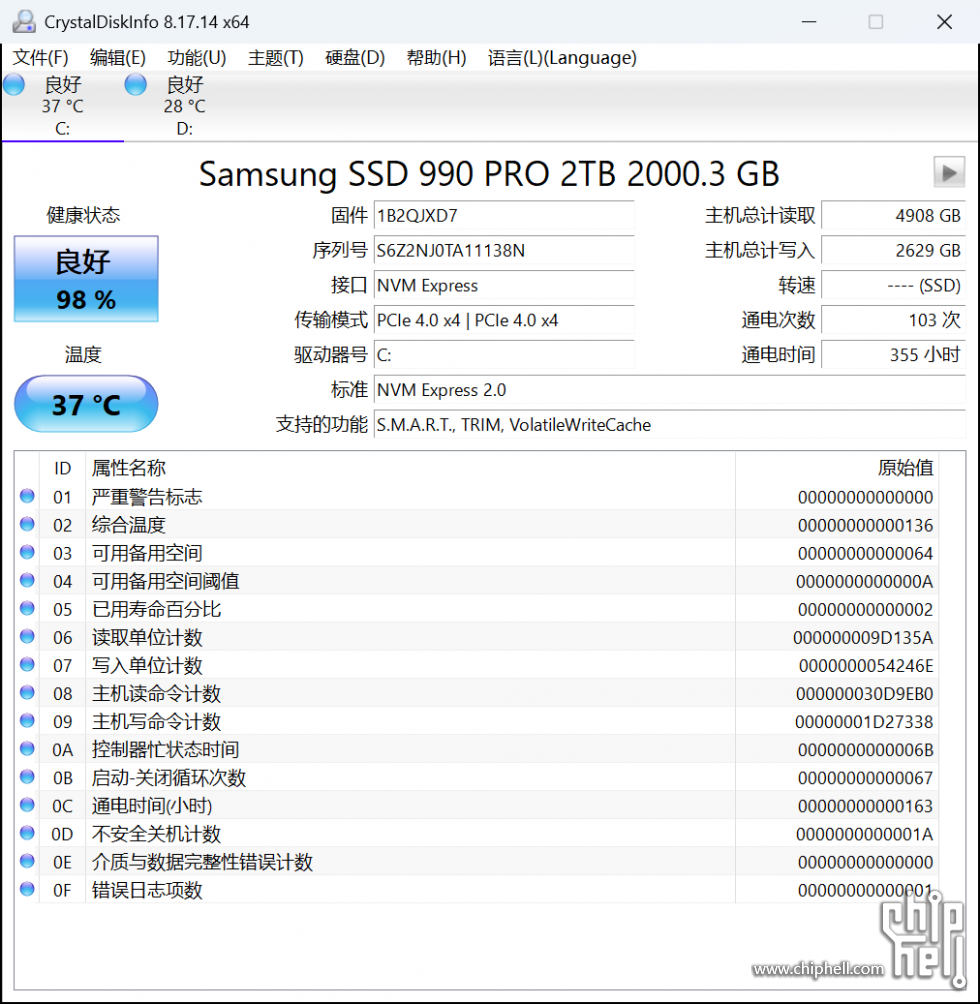Select the 不安全关机计数 attribute row

click(x=476, y=834)
